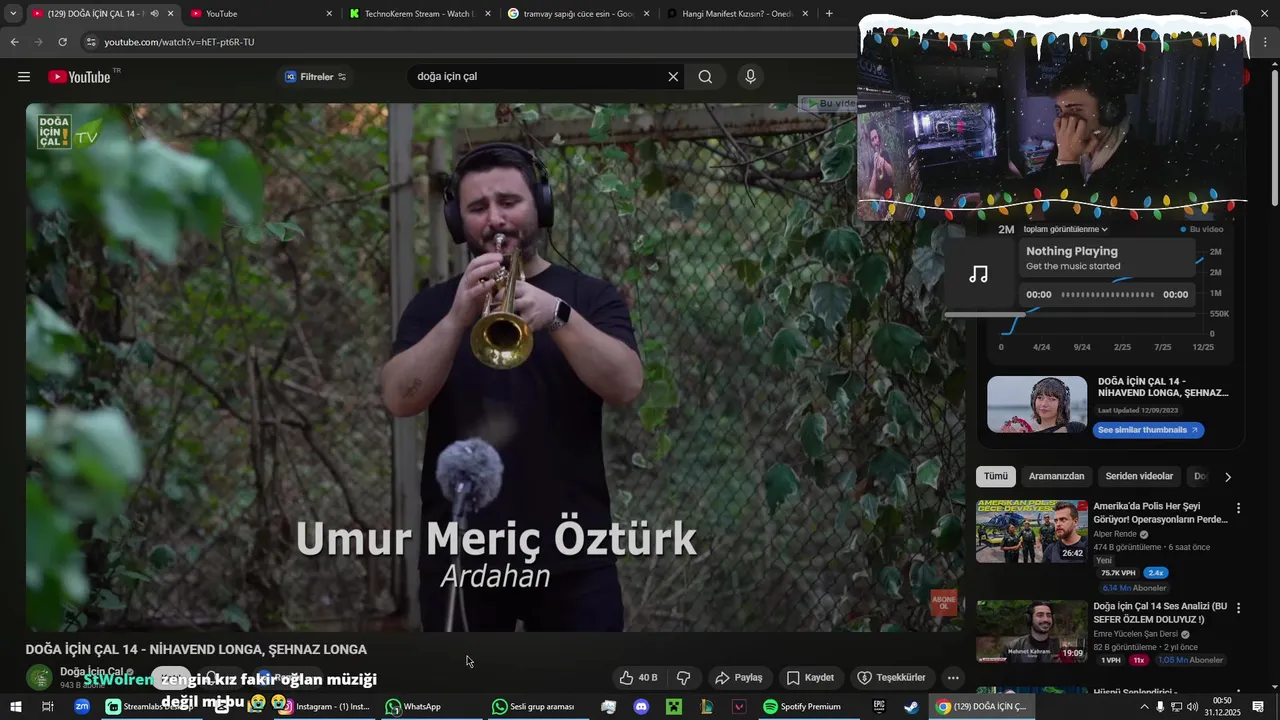Open Discord from the taskbar
Image resolution: width=1280 pixels, height=720 pixels.
coord(641,706)
